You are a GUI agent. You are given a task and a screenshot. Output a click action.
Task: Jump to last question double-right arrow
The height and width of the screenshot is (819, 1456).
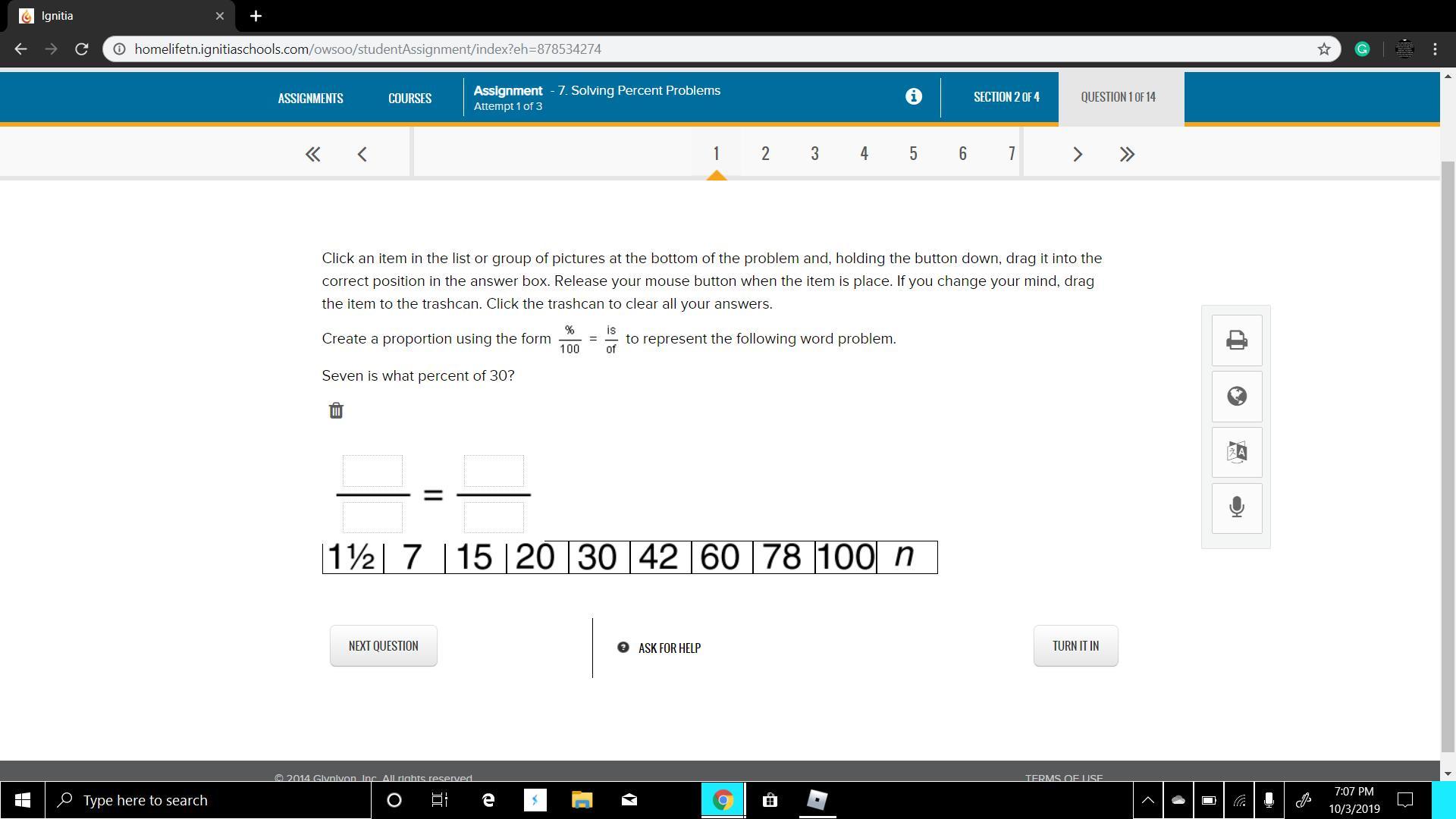point(1127,154)
